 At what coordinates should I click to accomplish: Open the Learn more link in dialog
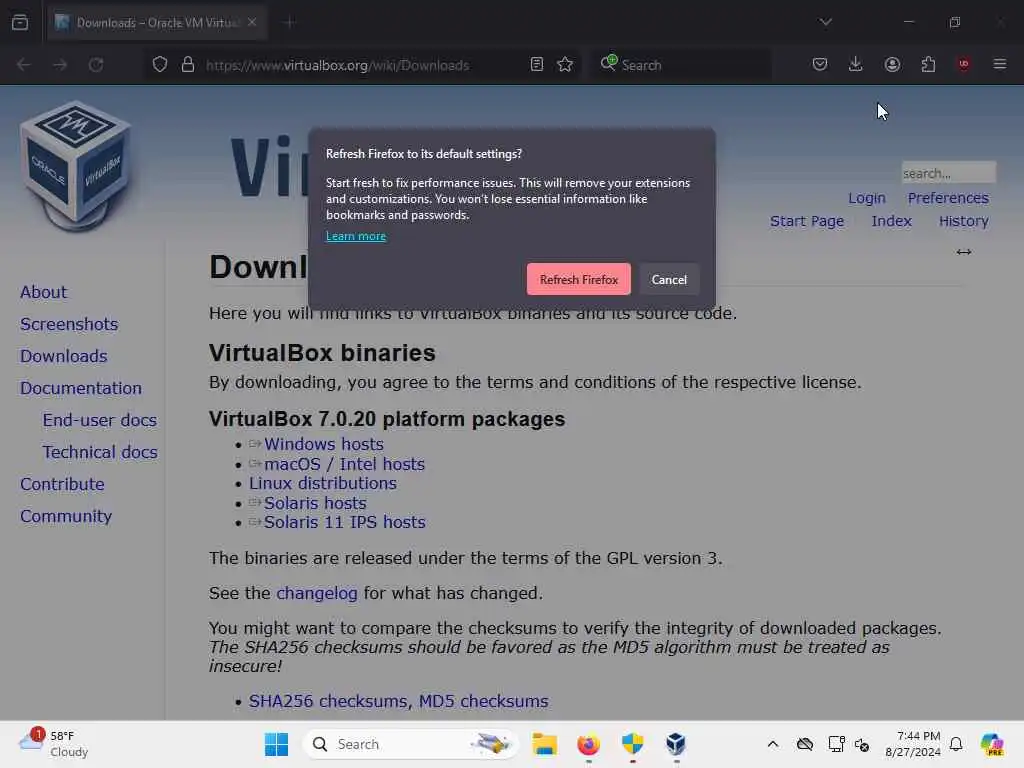click(x=356, y=236)
